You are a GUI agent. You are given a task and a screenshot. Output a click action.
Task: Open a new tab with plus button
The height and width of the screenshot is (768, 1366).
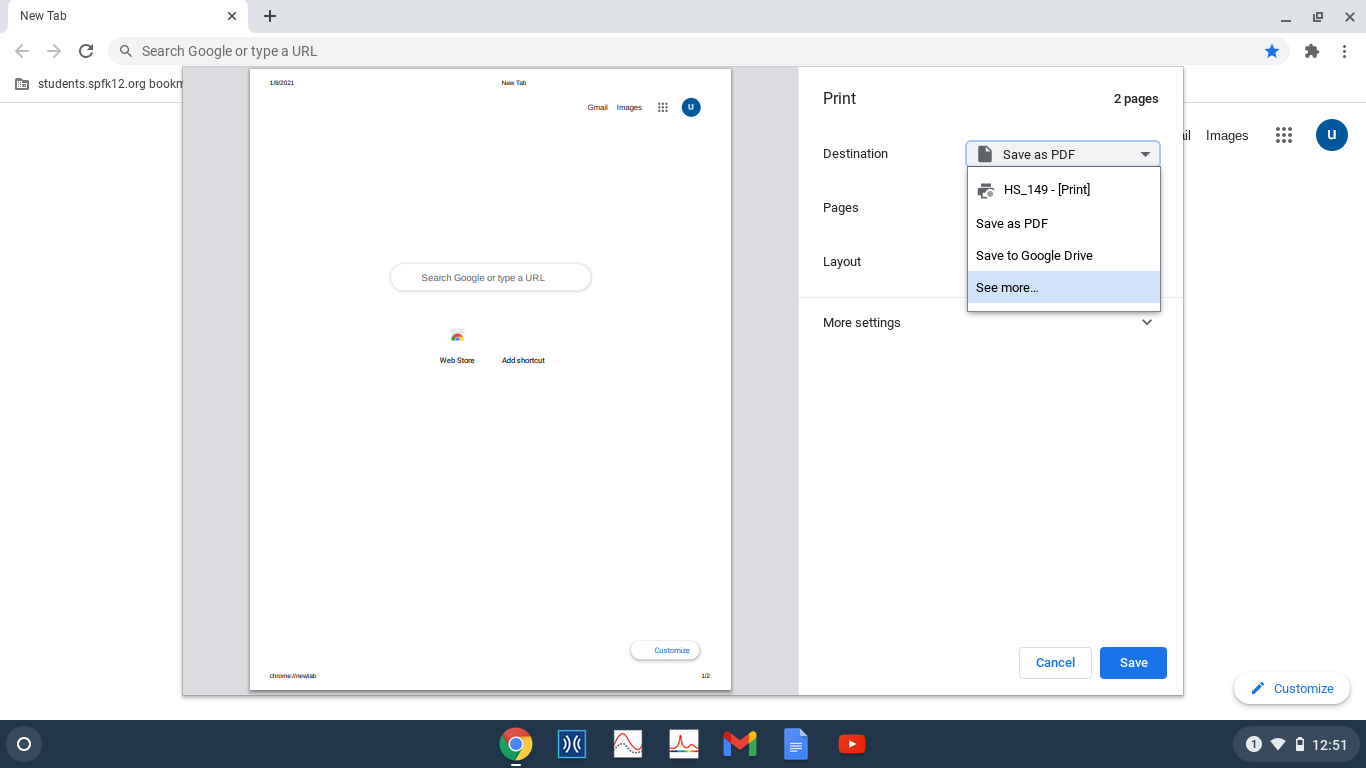click(270, 16)
